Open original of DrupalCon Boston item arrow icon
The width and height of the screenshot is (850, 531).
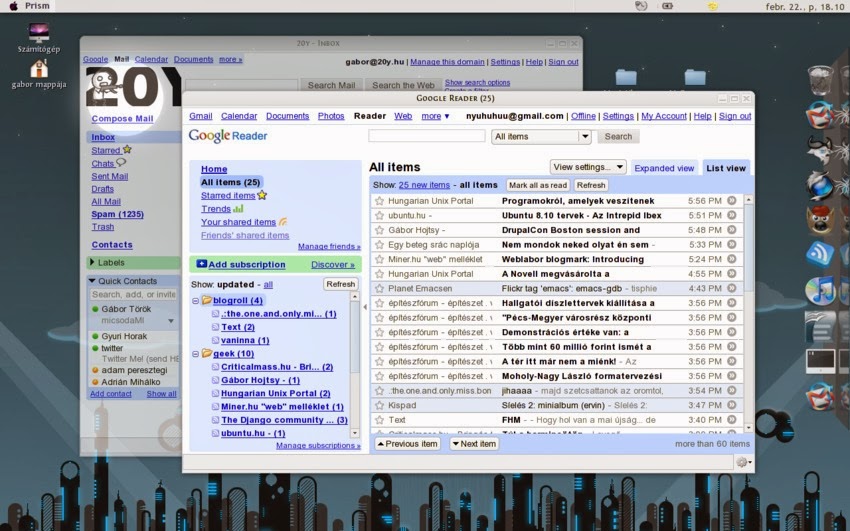coord(732,230)
